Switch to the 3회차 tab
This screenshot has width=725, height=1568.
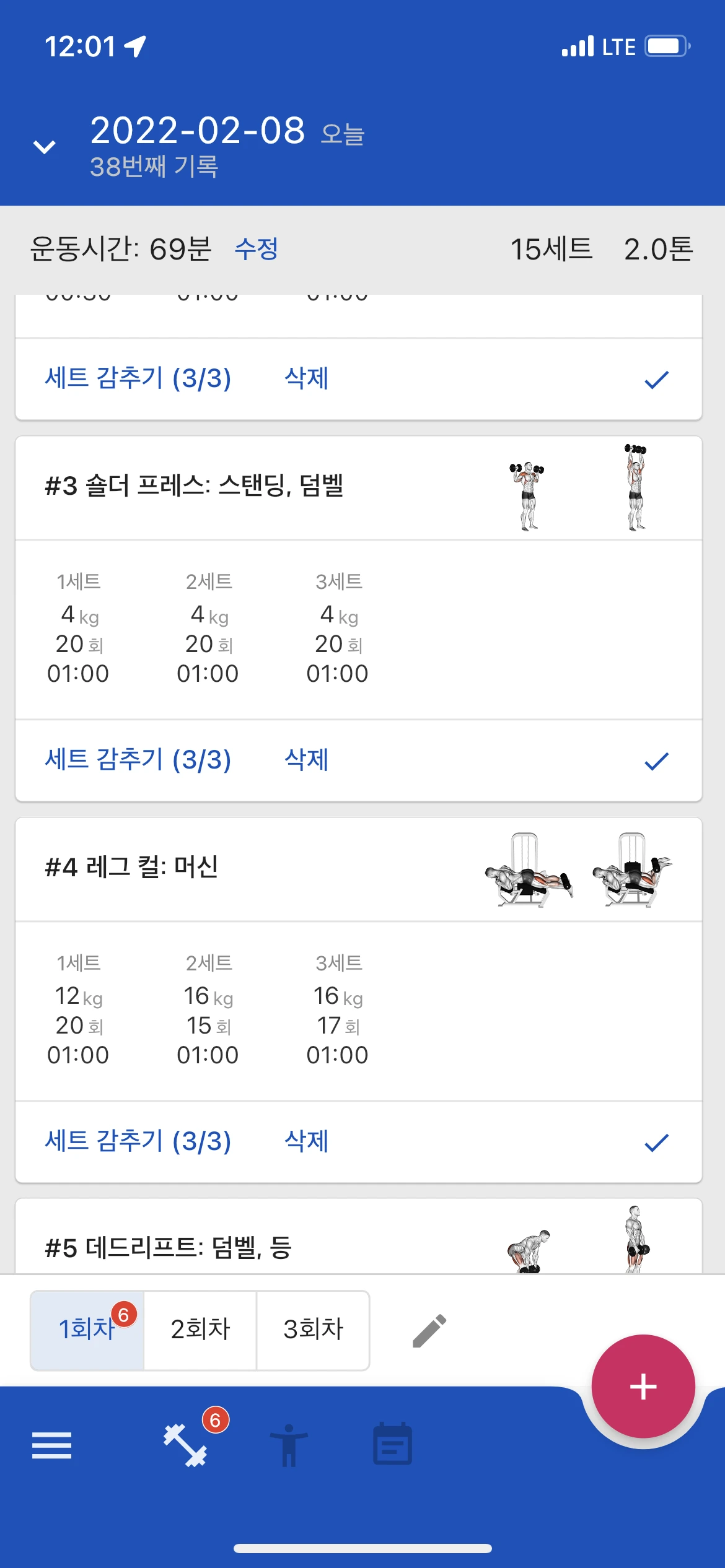coord(313,1330)
